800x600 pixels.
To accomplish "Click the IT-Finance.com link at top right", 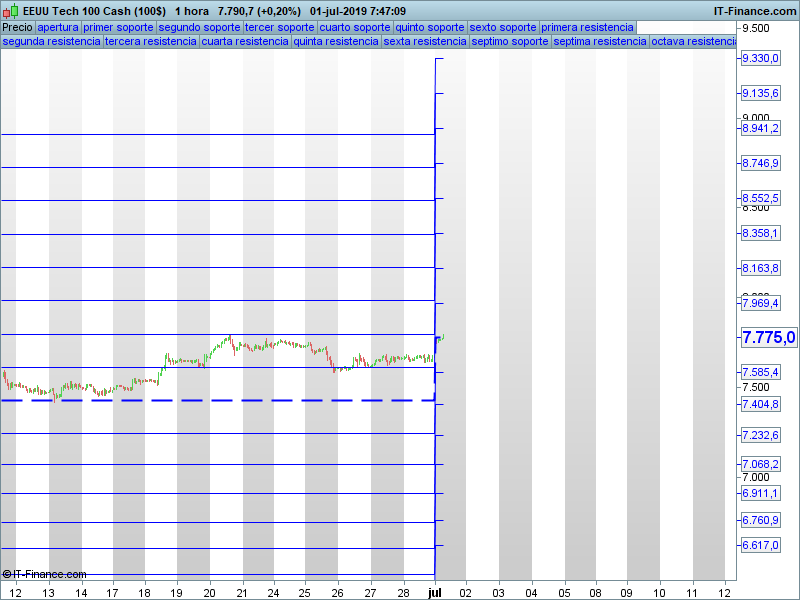I will 755,11.
